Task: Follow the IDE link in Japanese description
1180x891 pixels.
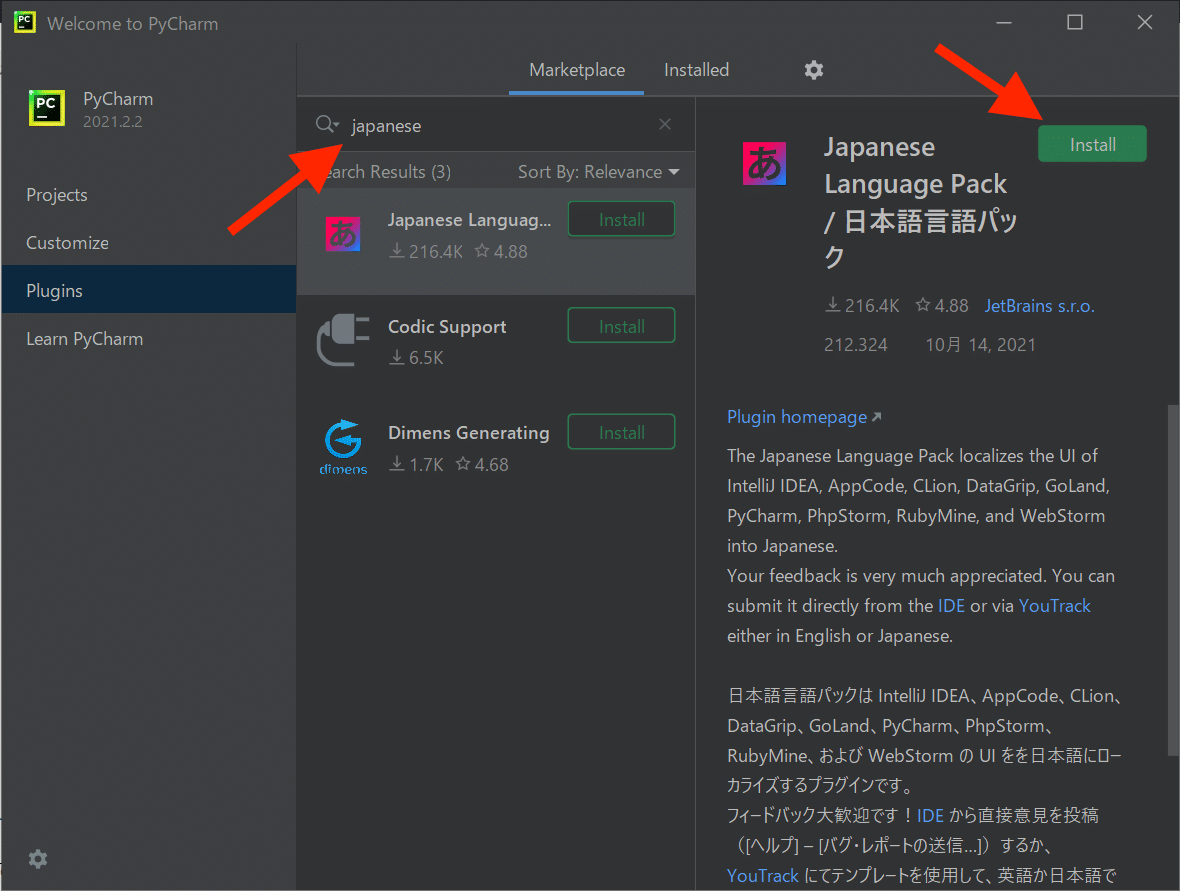Action: [930, 815]
